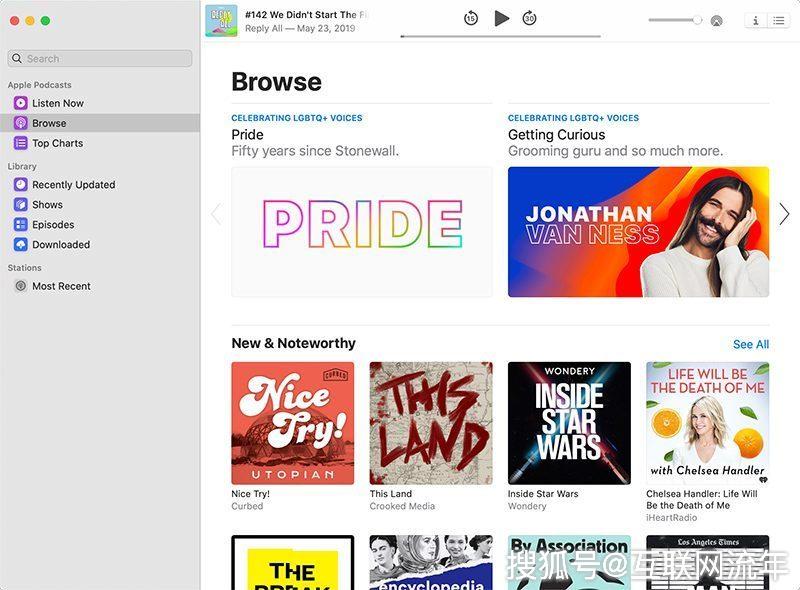Click the Inside Star Wars title text
Viewport: 800px width, 590px height.
click(543, 494)
